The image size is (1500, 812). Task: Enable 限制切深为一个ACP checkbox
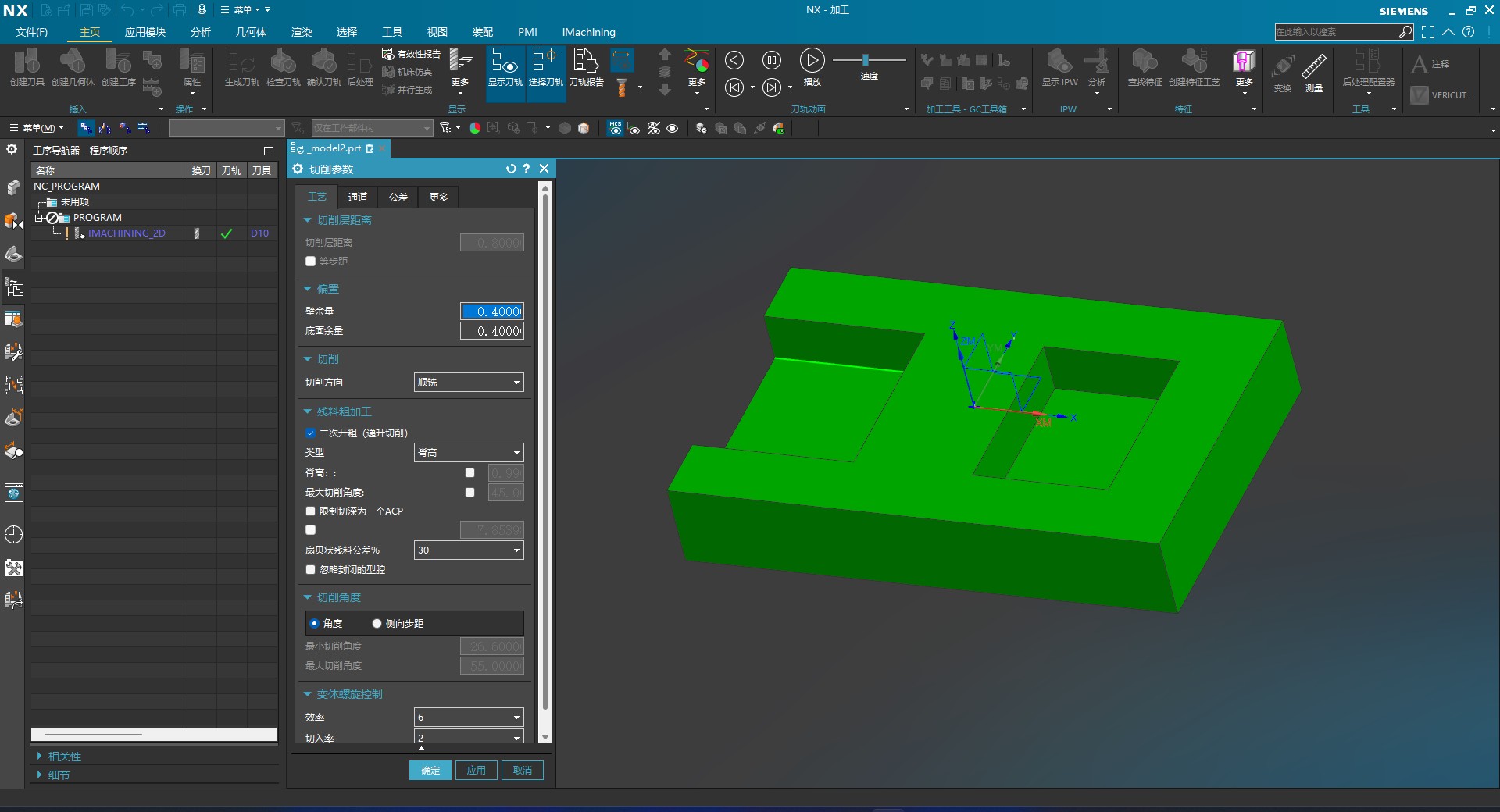pyautogui.click(x=310, y=511)
